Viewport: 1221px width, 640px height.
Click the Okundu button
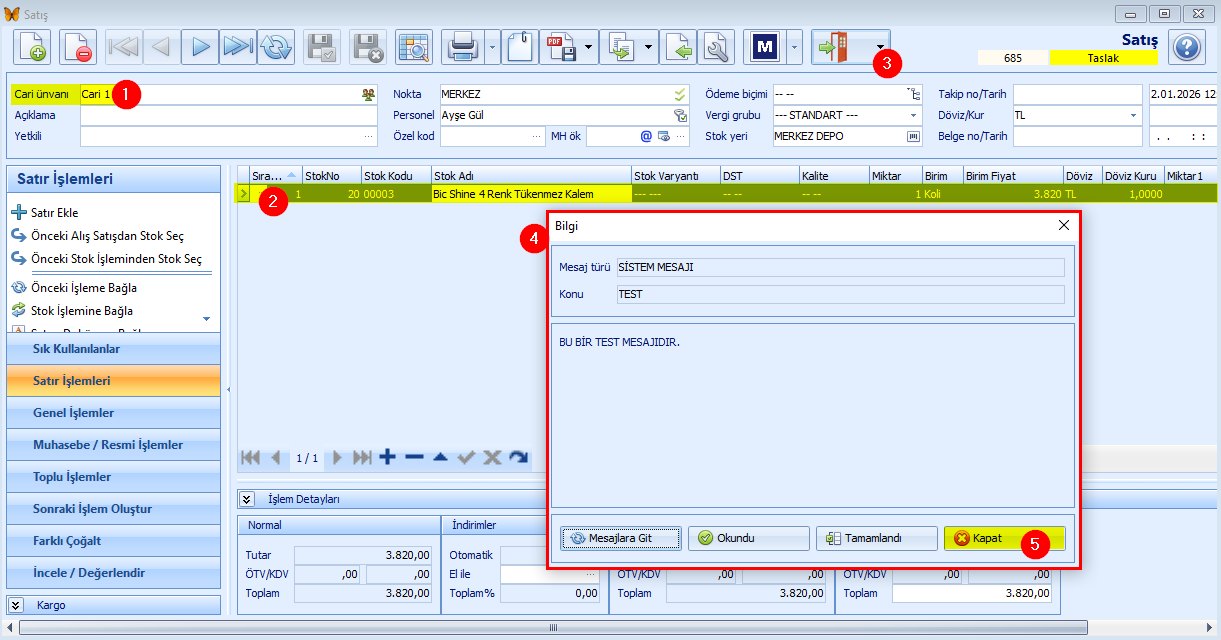click(748, 538)
